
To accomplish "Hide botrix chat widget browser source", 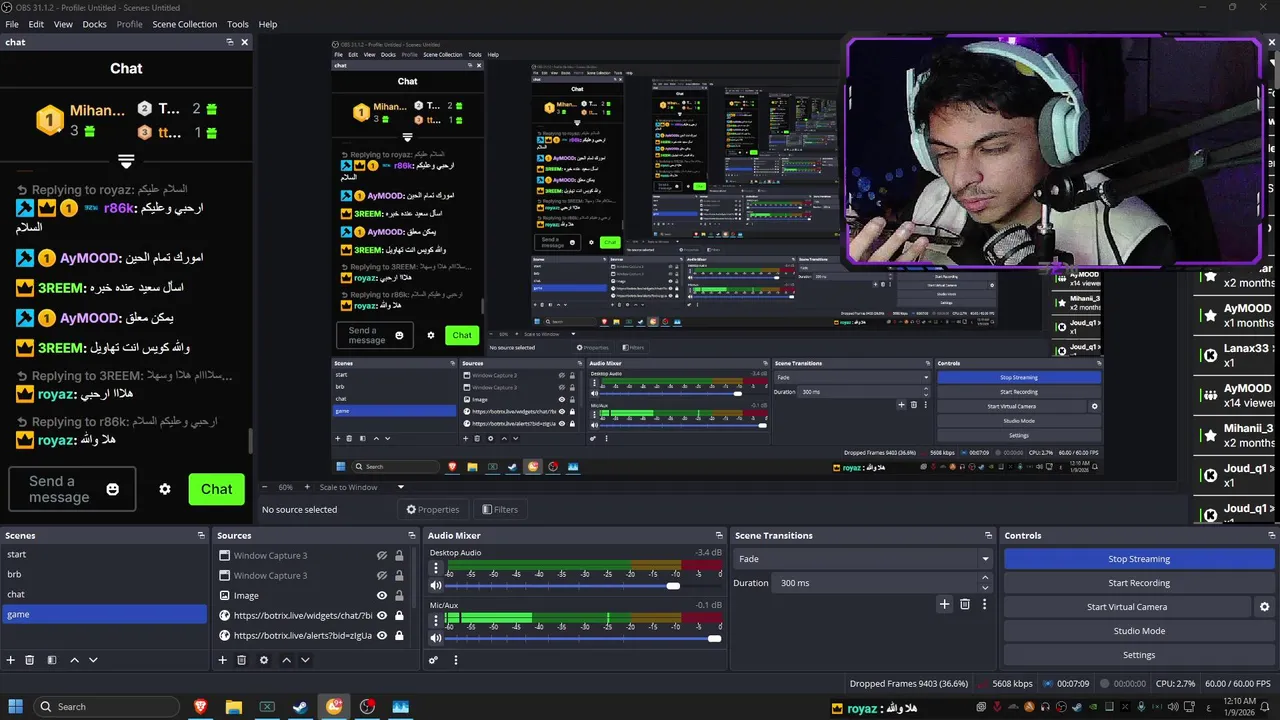I will click(382, 615).
